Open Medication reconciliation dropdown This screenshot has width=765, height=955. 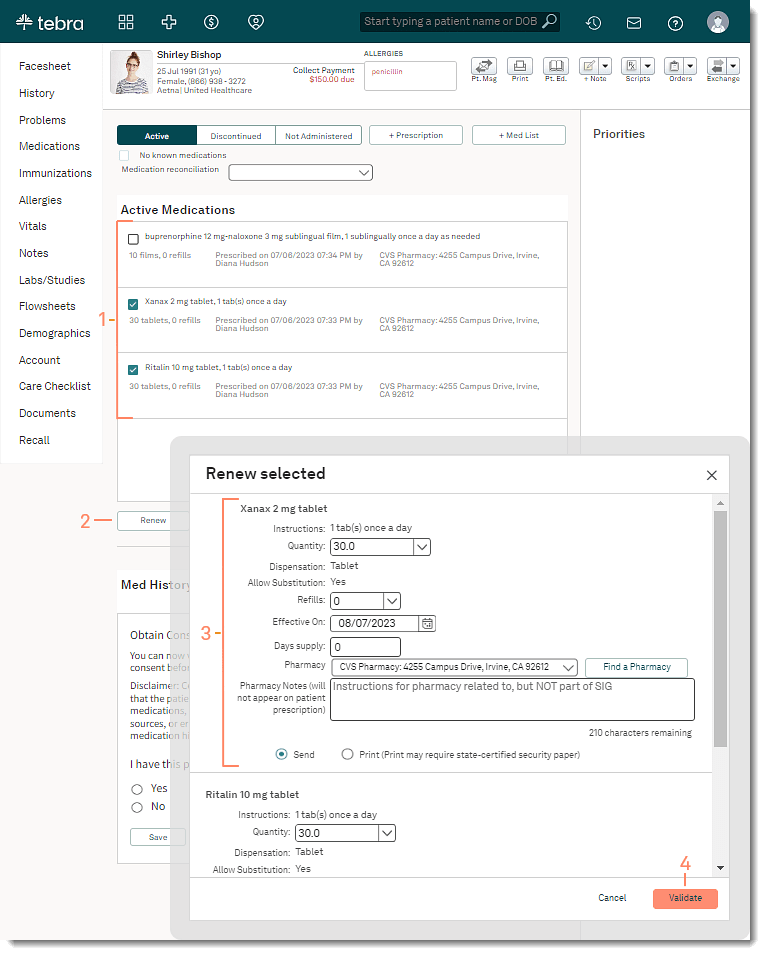pyautogui.click(x=300, y=172)
